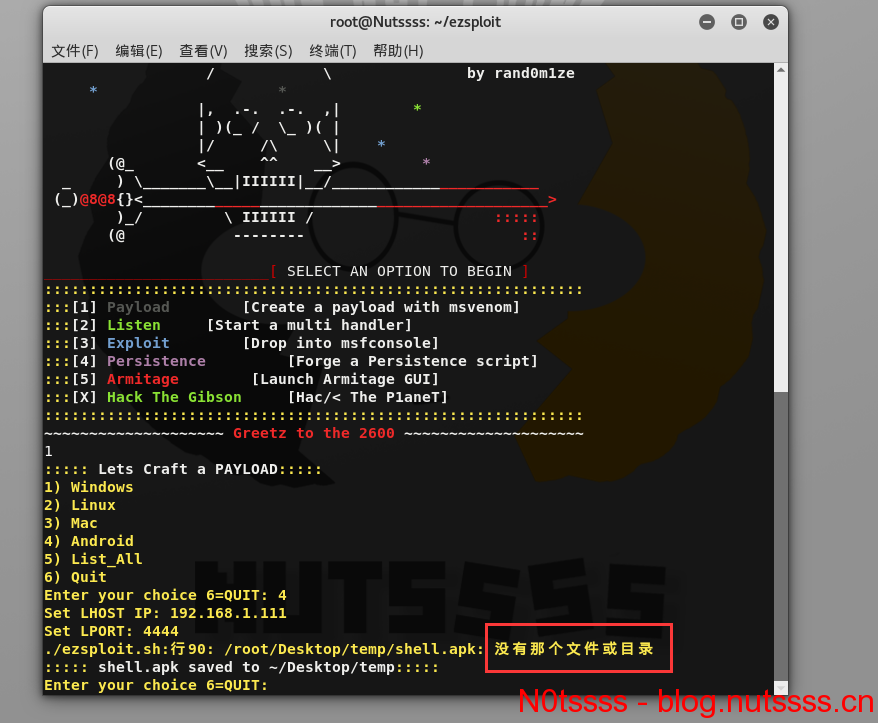Click the '1) Windows' line
This screenshot has width=878, height=723.
[89, 487]
